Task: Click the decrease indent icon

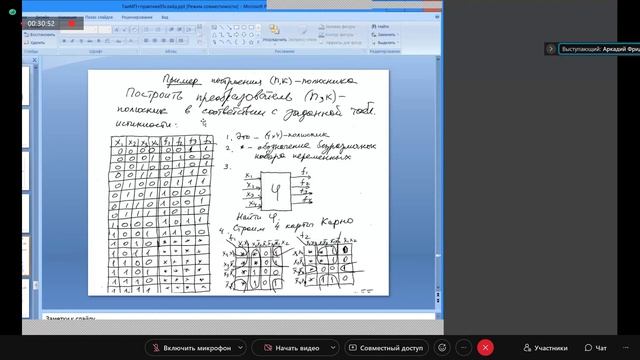Action: 171,29
